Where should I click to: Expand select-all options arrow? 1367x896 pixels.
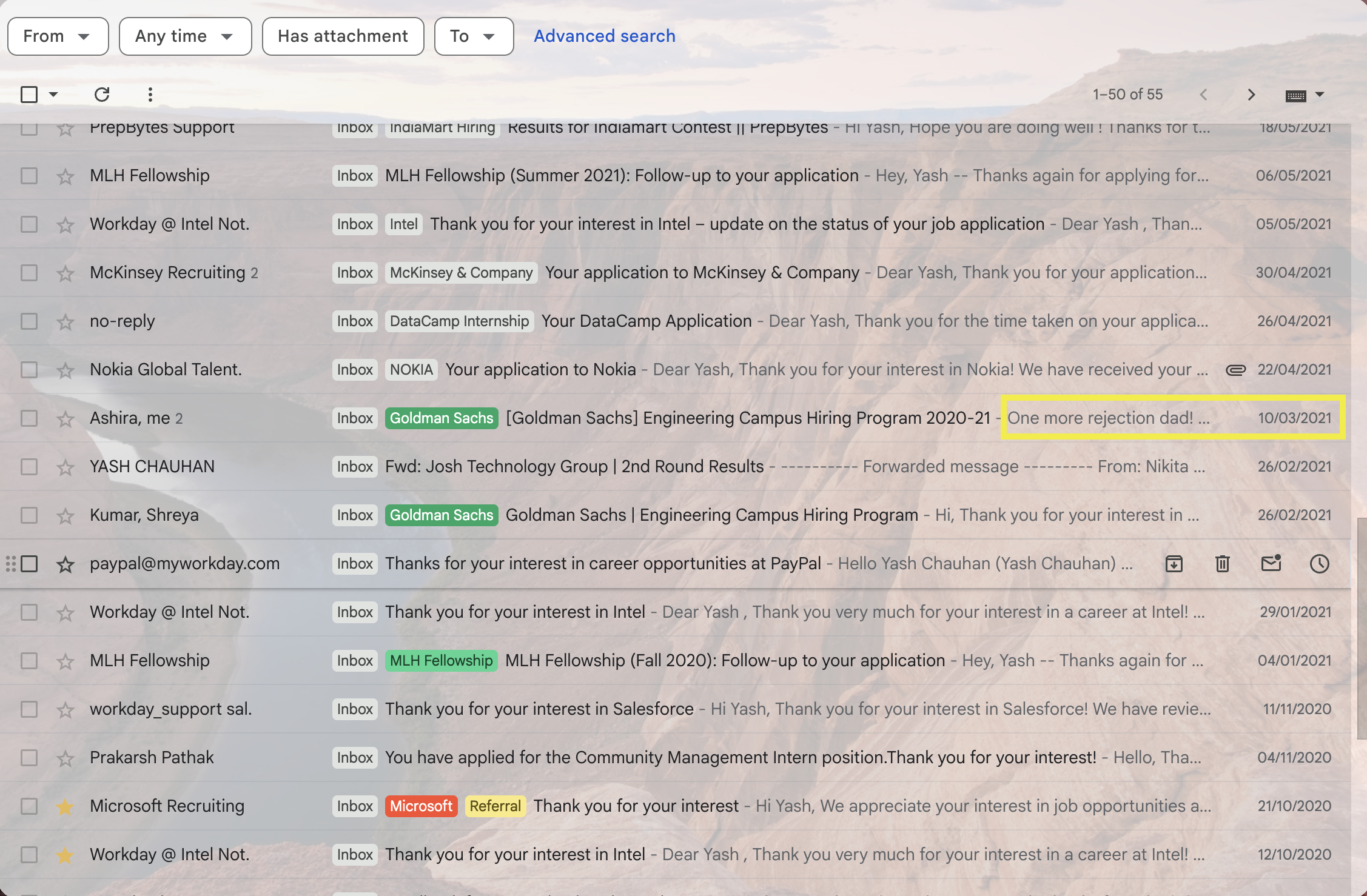[x=53, y=95]
